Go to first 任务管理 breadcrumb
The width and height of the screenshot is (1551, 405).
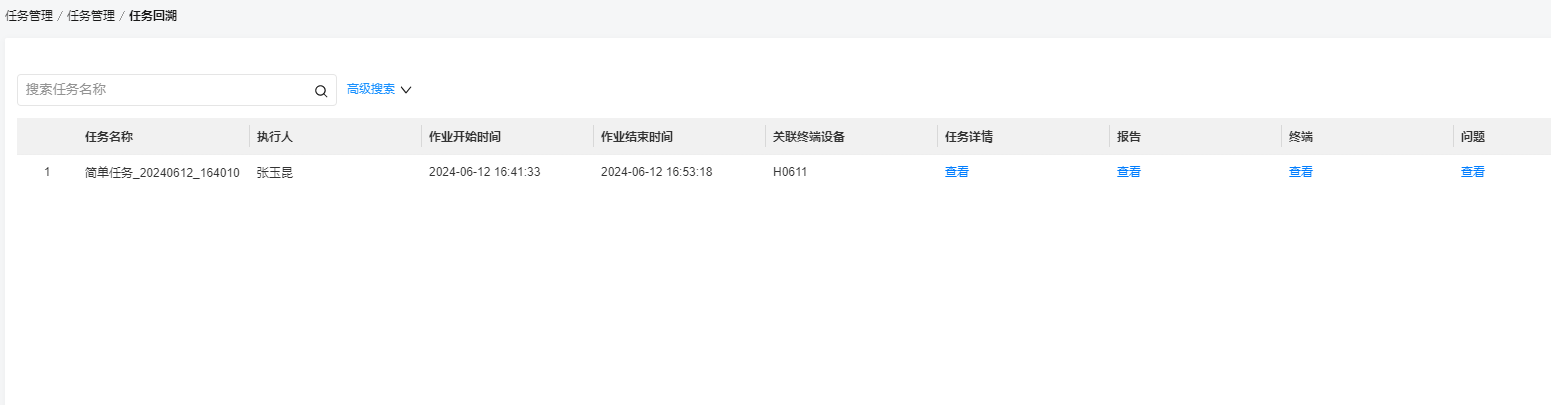[29, 16]
